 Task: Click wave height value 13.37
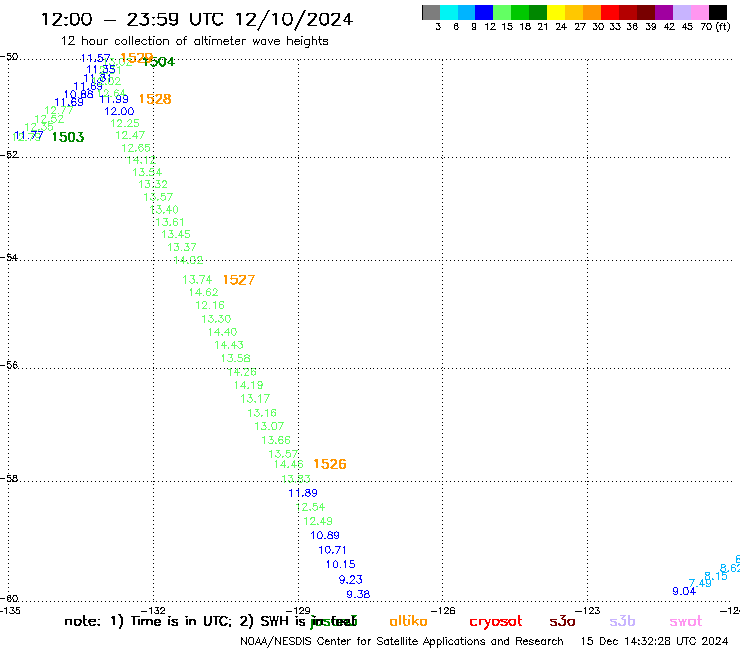[182, 247]
